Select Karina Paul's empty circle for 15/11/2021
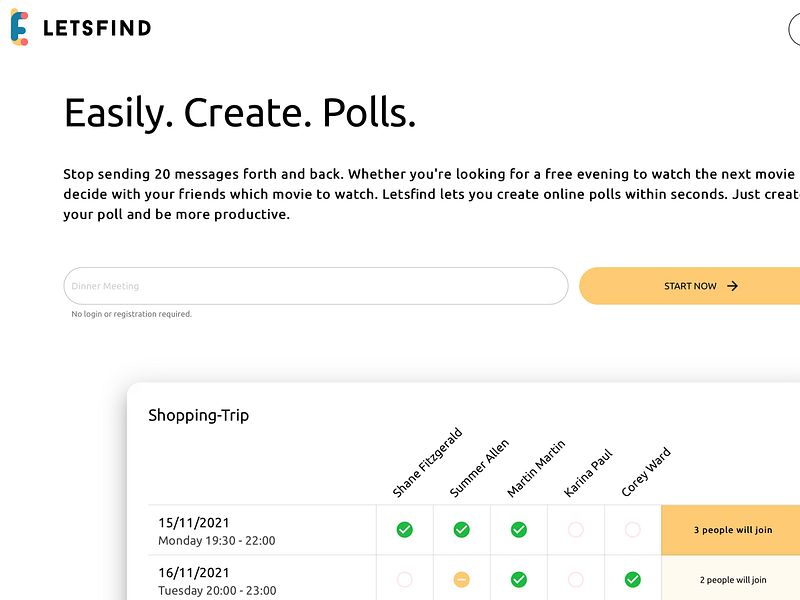This screenshot has height=600, width=800. [x=576, y=530]
